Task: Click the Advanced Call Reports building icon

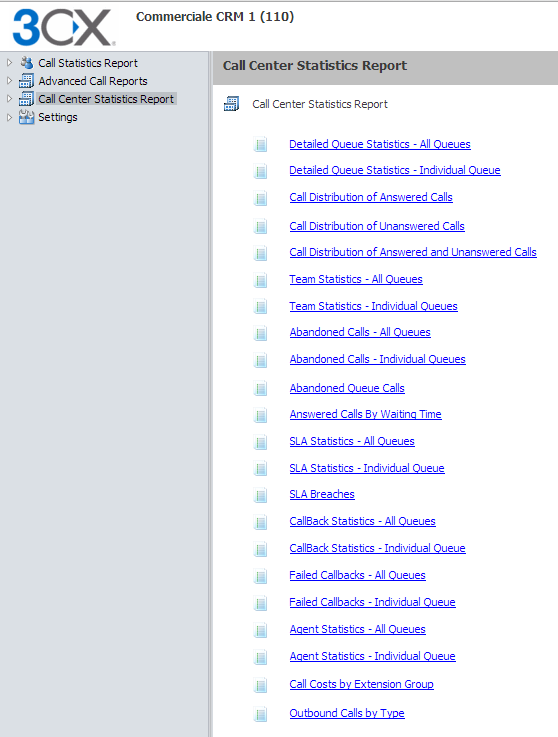Action: tap(26, 81)
